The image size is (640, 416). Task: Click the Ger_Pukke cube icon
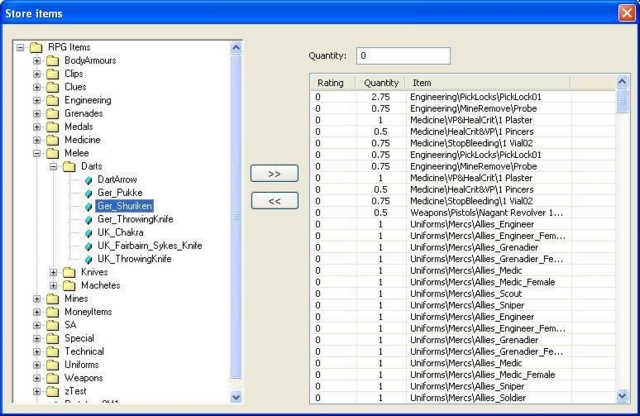(x=89, y=193)
